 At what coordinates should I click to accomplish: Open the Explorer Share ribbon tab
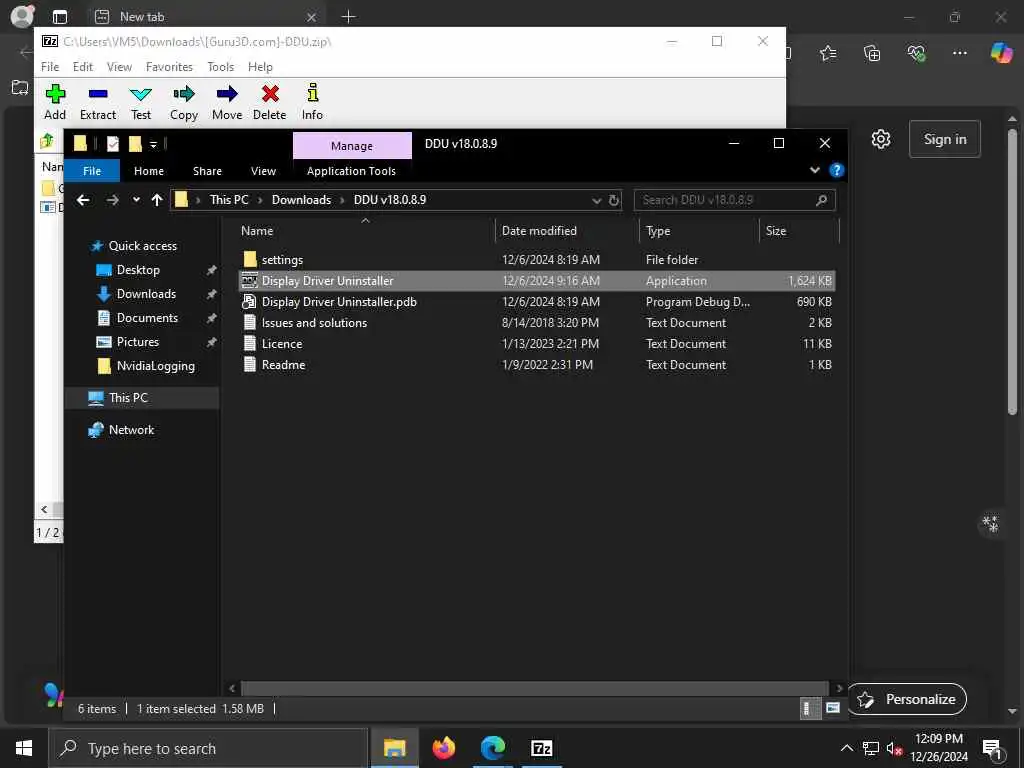click(207, 171)
